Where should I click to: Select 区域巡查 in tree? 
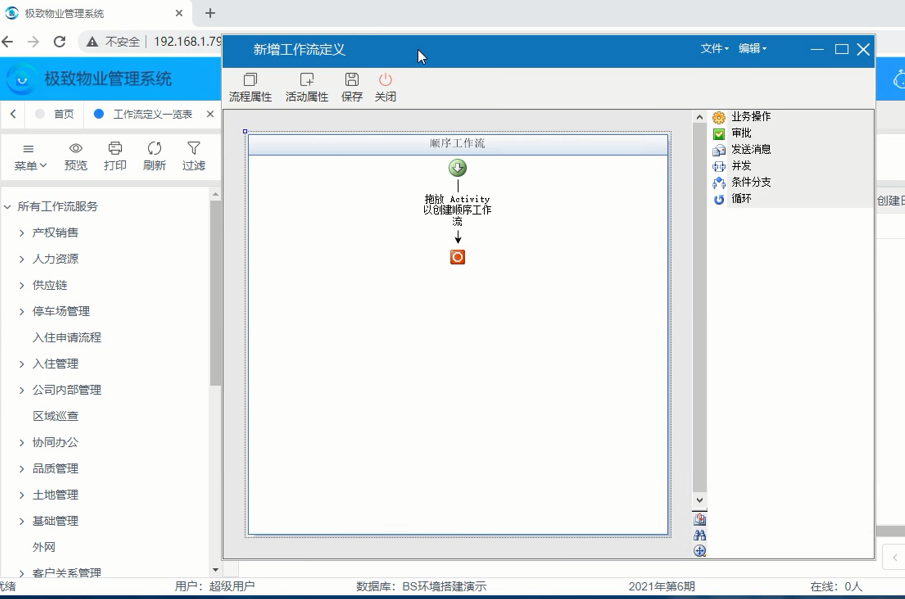point(55,416)
